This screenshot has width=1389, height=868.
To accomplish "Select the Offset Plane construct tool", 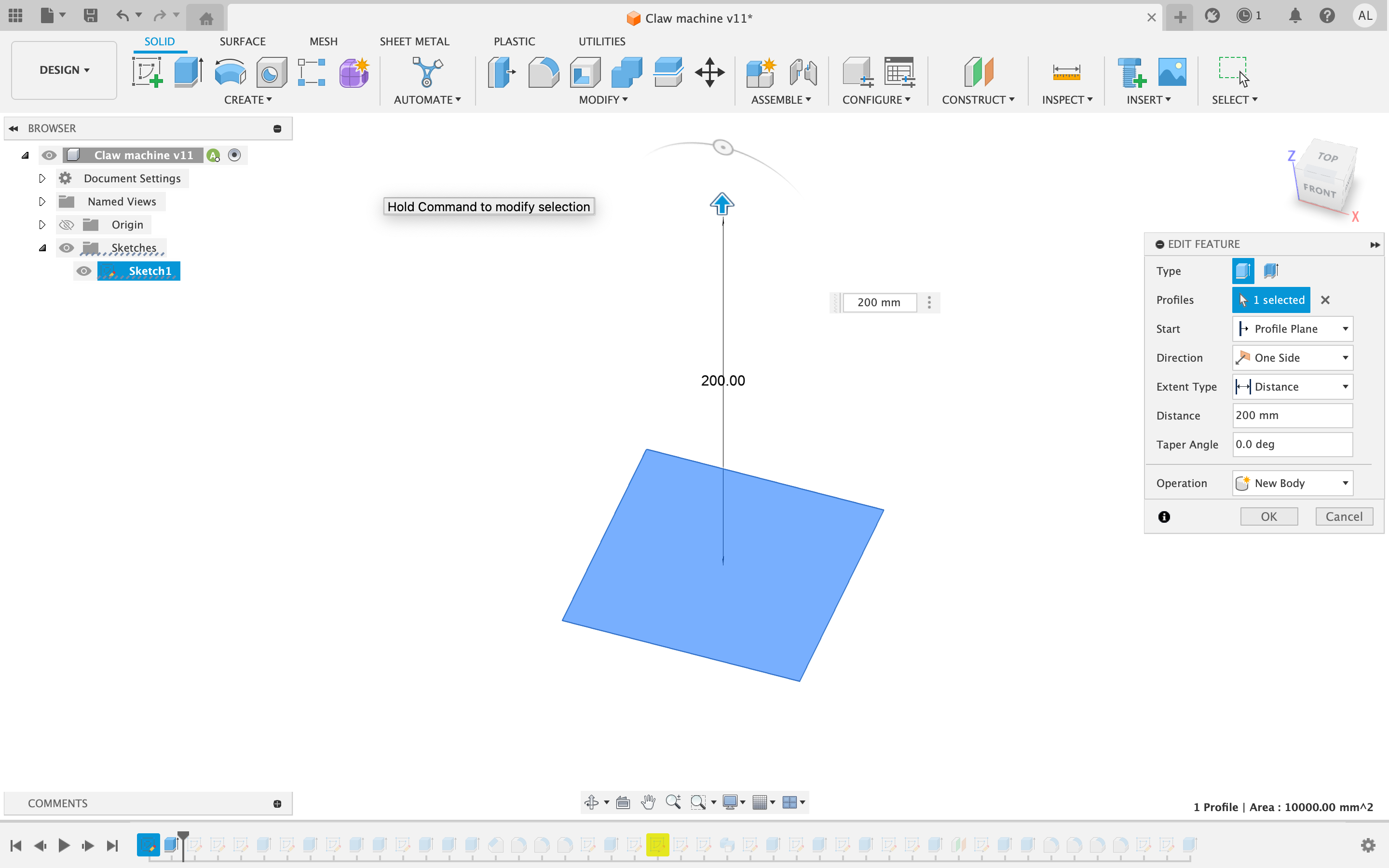I will tap(979, 72).
